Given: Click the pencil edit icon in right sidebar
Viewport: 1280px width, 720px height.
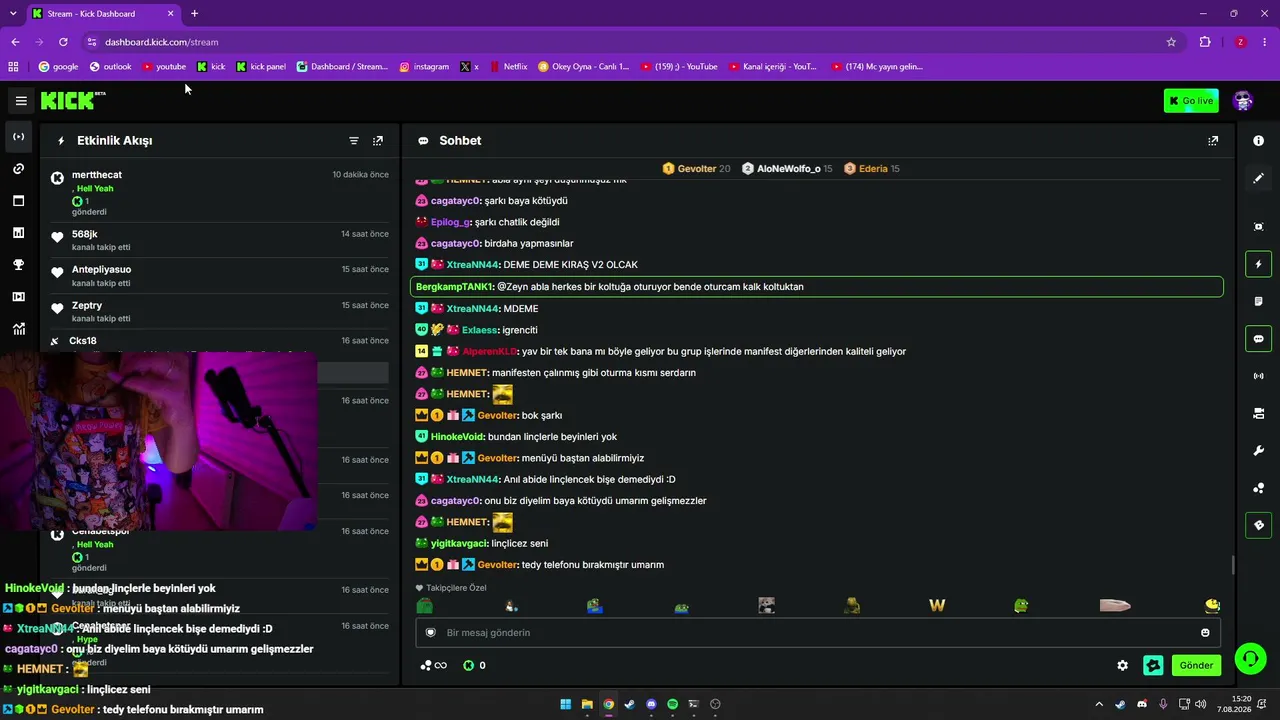Looking at the screenshot, I should pyautogui.click(x=1258, y=178).
